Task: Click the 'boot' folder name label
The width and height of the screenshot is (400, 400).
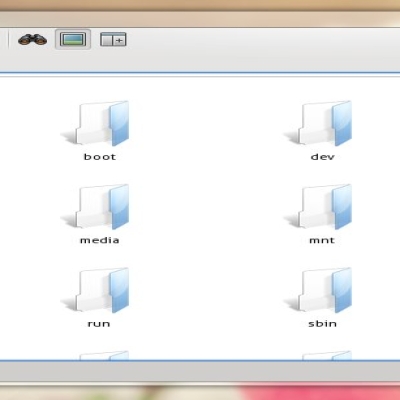Action: click(x=100, y=157)
